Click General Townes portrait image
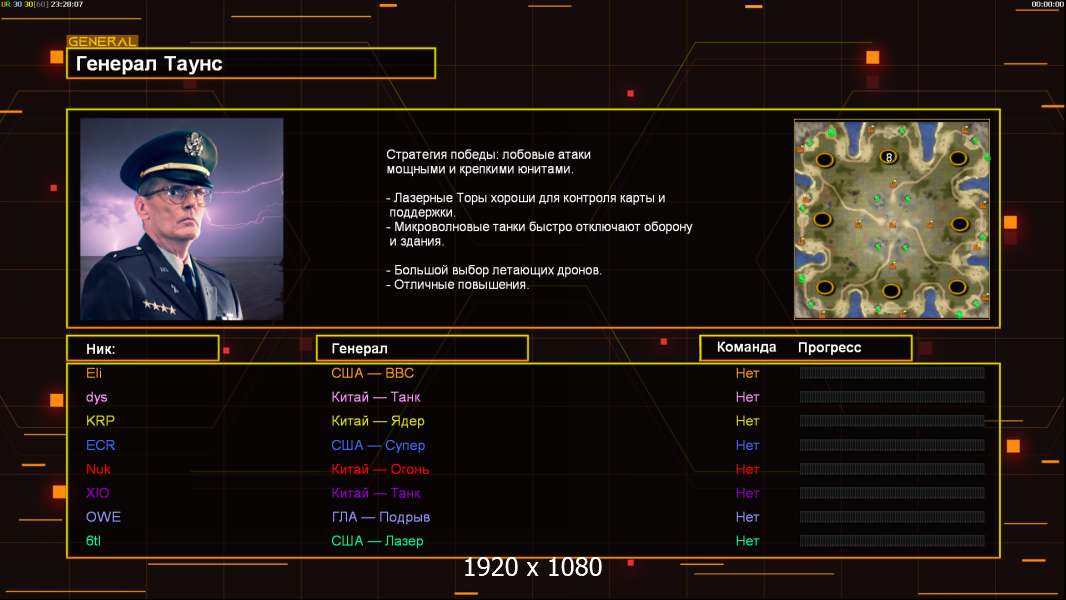The image size is (1066, 600). (181, 219)
